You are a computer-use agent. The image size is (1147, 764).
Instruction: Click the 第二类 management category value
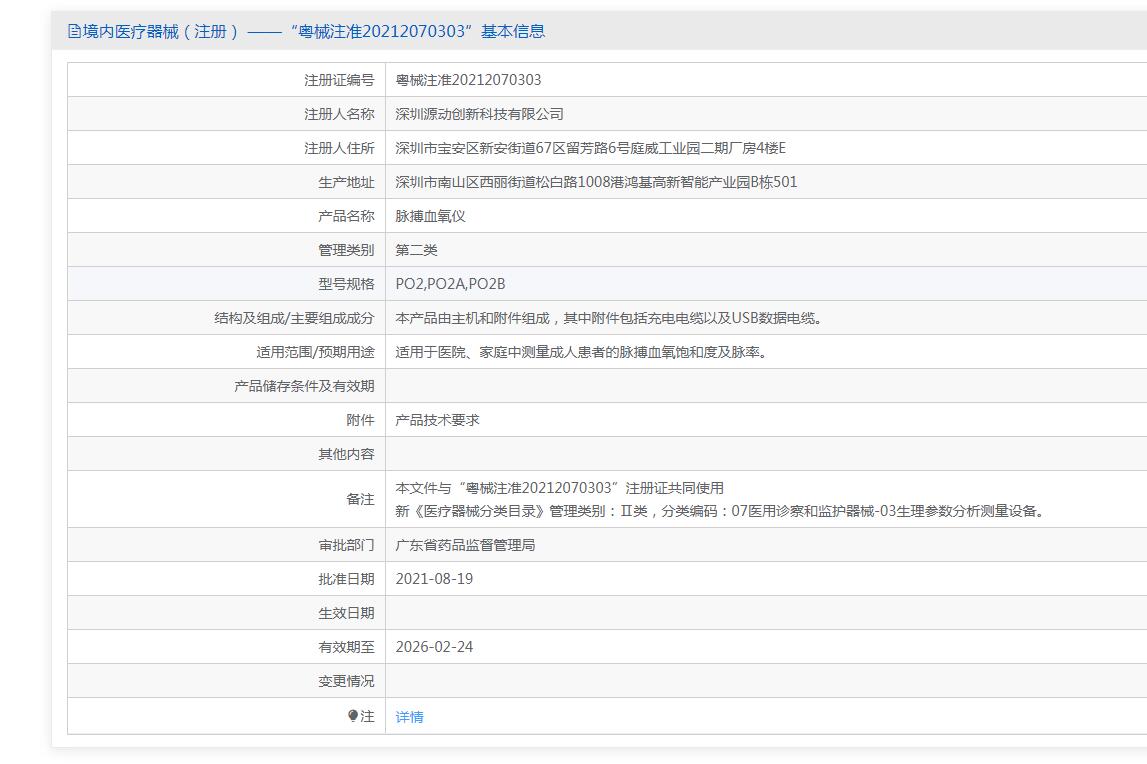point(416,250)
